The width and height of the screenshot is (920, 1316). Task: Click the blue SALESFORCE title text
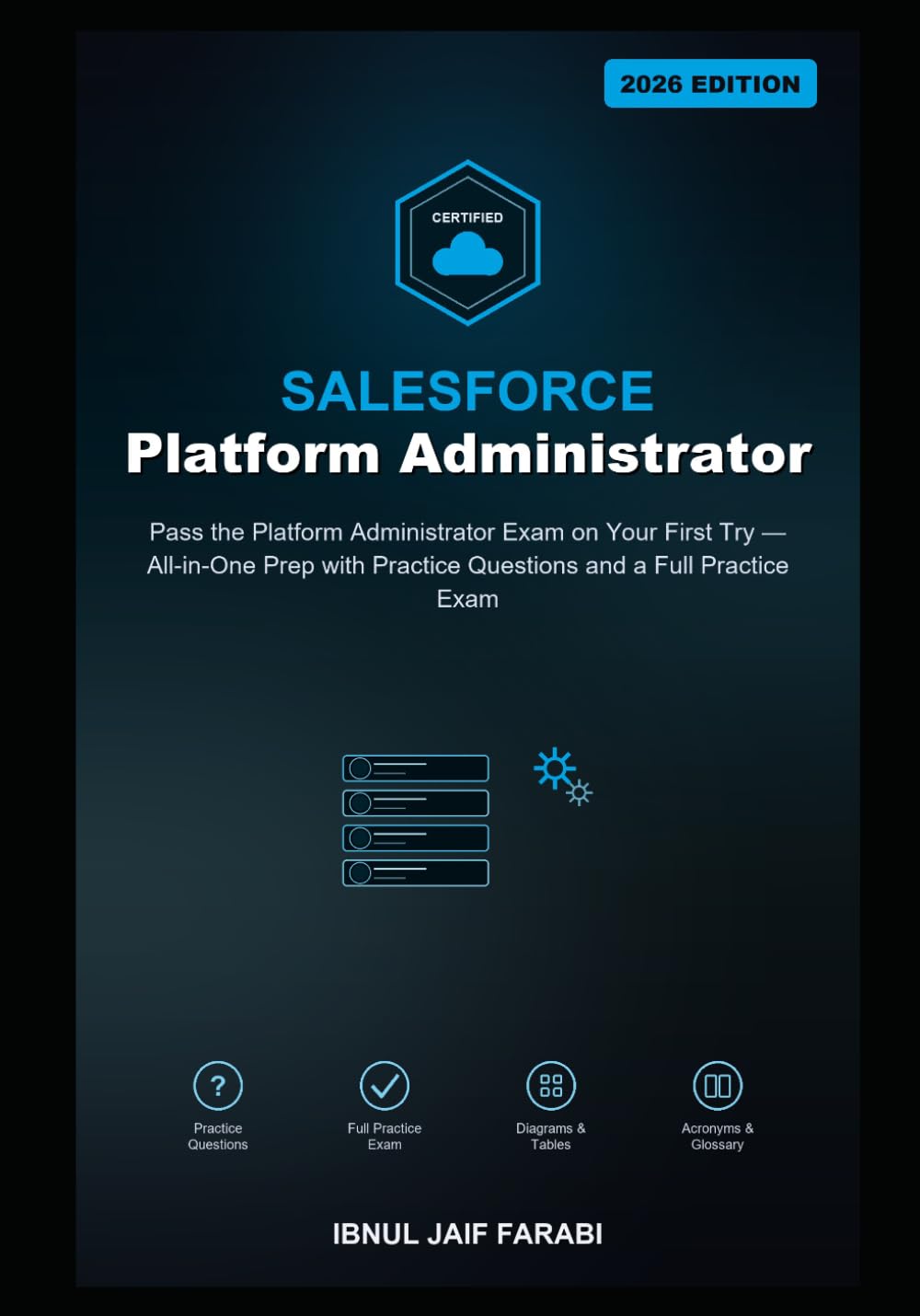tap(467, 391)
